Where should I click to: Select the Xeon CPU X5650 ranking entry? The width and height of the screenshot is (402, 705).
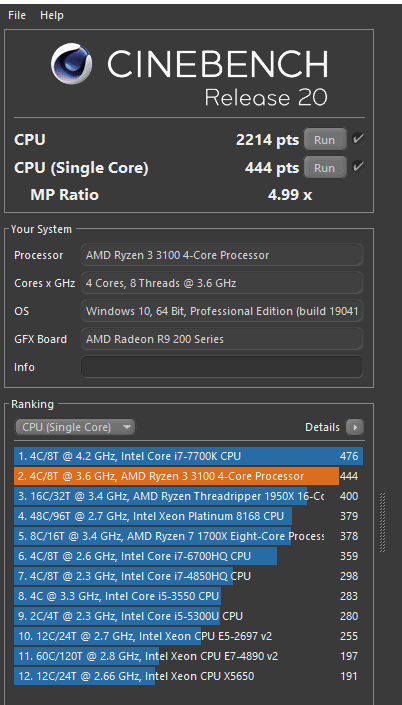(188, 676)
